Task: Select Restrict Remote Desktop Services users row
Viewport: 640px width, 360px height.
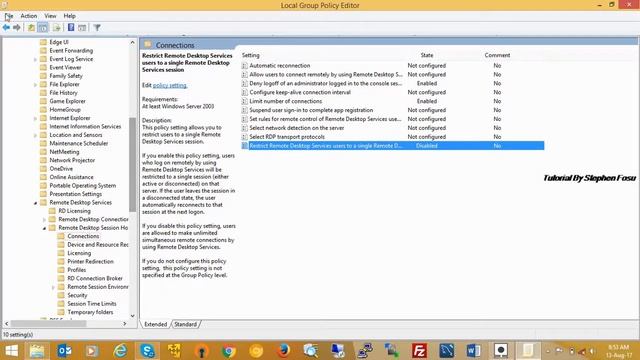Action: [x=393, y=146]
